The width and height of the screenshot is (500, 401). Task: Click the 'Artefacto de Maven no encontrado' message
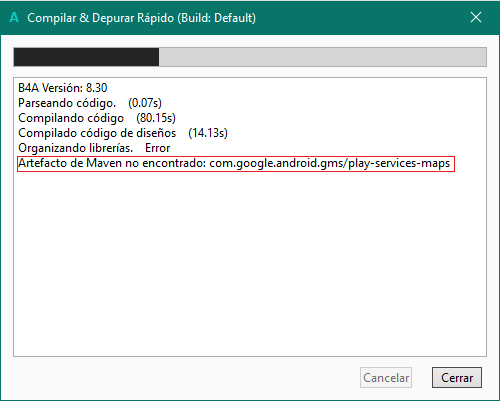click(x=112, y=163)
